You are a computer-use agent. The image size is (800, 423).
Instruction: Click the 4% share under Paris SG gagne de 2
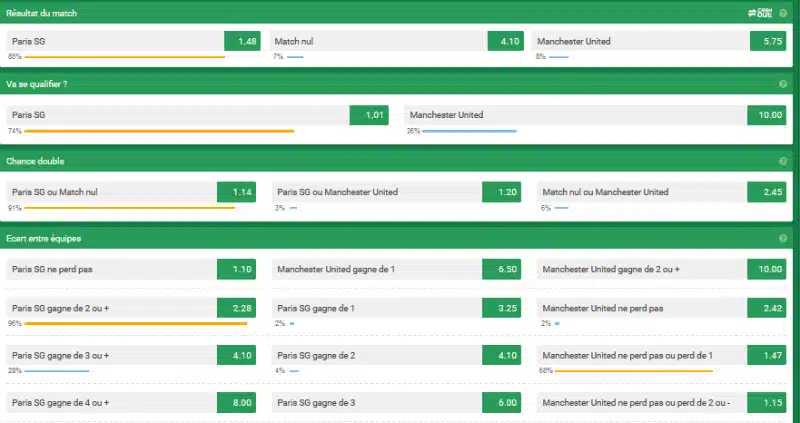[280, 370]
